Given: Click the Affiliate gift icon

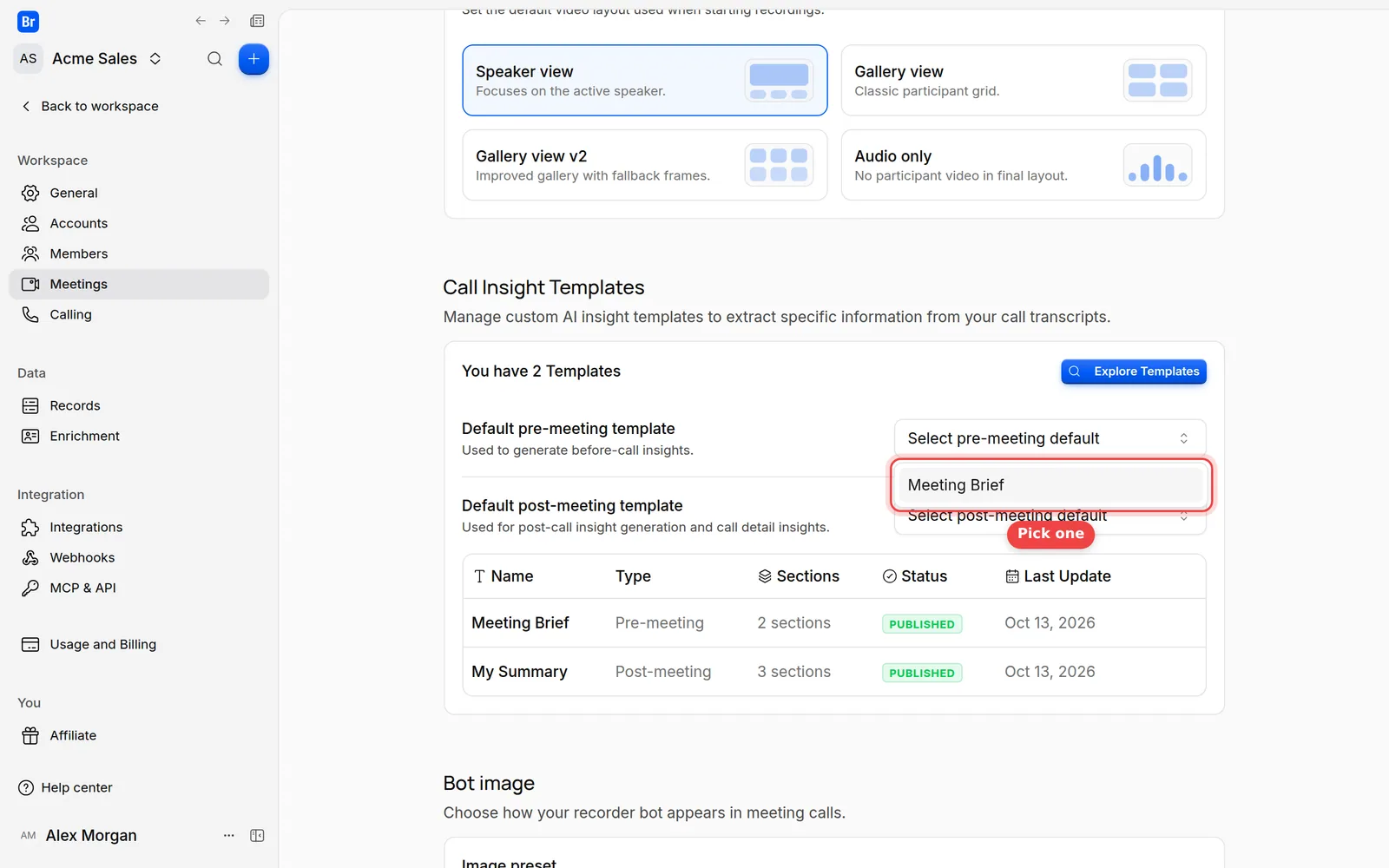Looking at the screenshot, I should pyautogui.click(x=30, y=735).
